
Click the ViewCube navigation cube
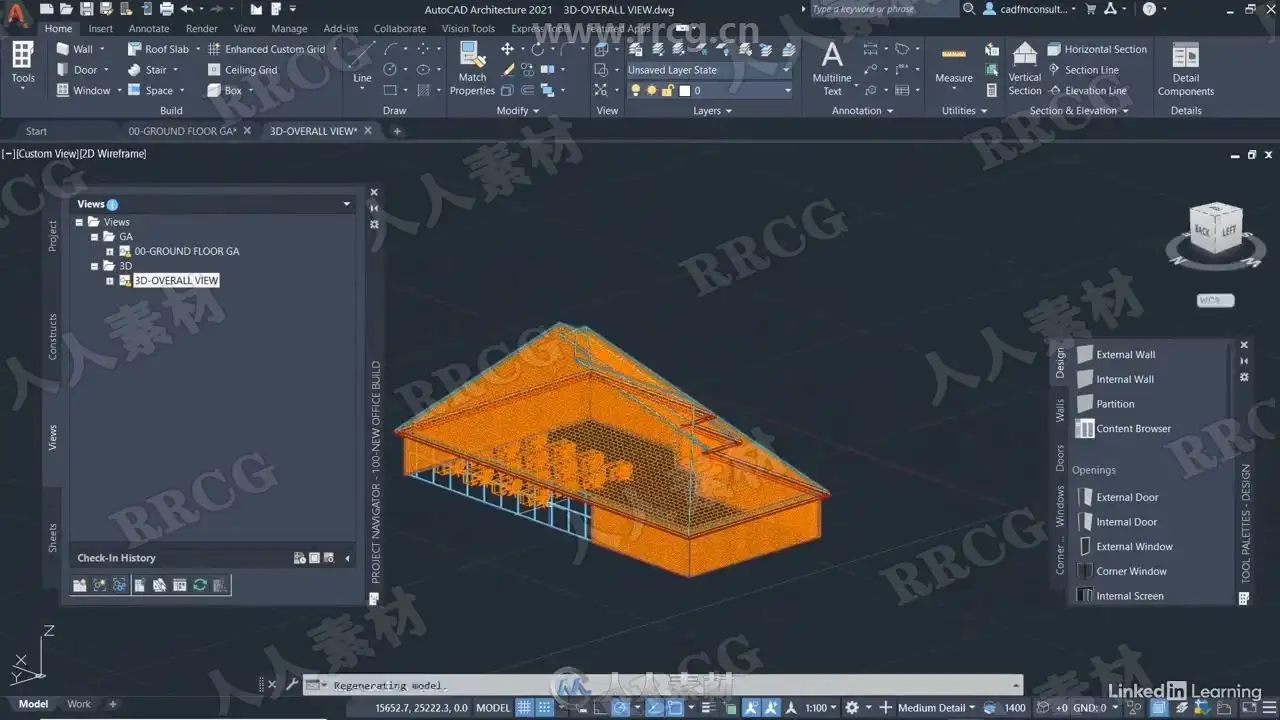pos(1215,230)
